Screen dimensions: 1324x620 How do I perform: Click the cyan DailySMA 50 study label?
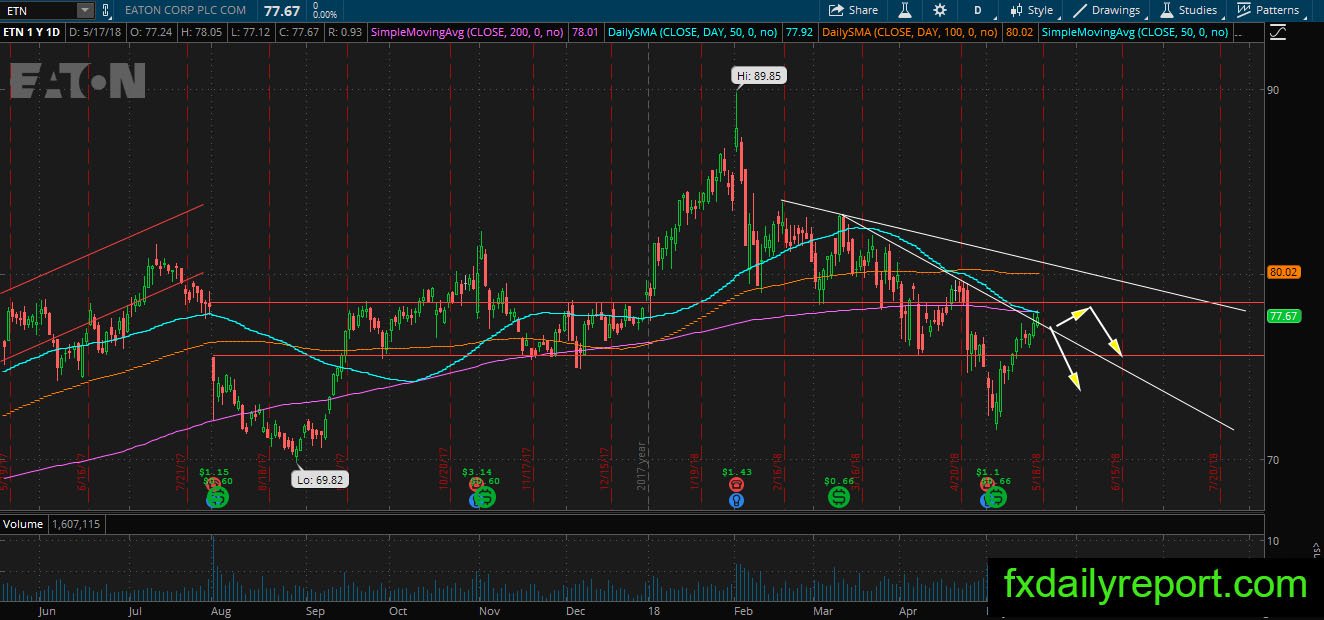coord(695,32)
